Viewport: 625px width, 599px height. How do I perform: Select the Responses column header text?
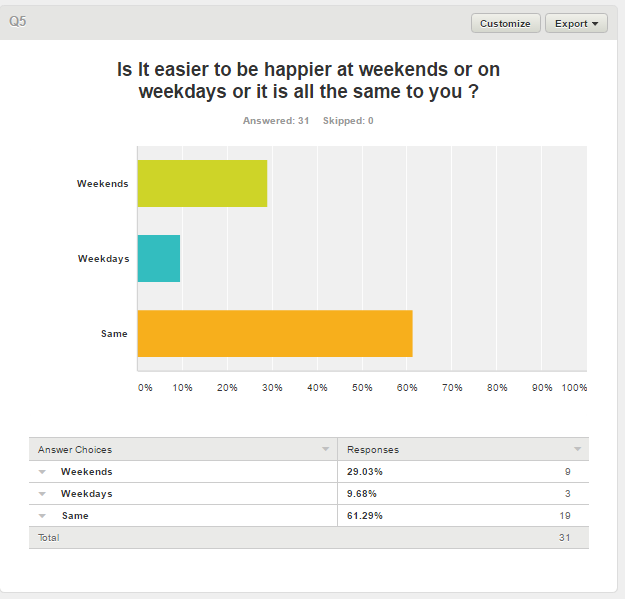point(372,450)
